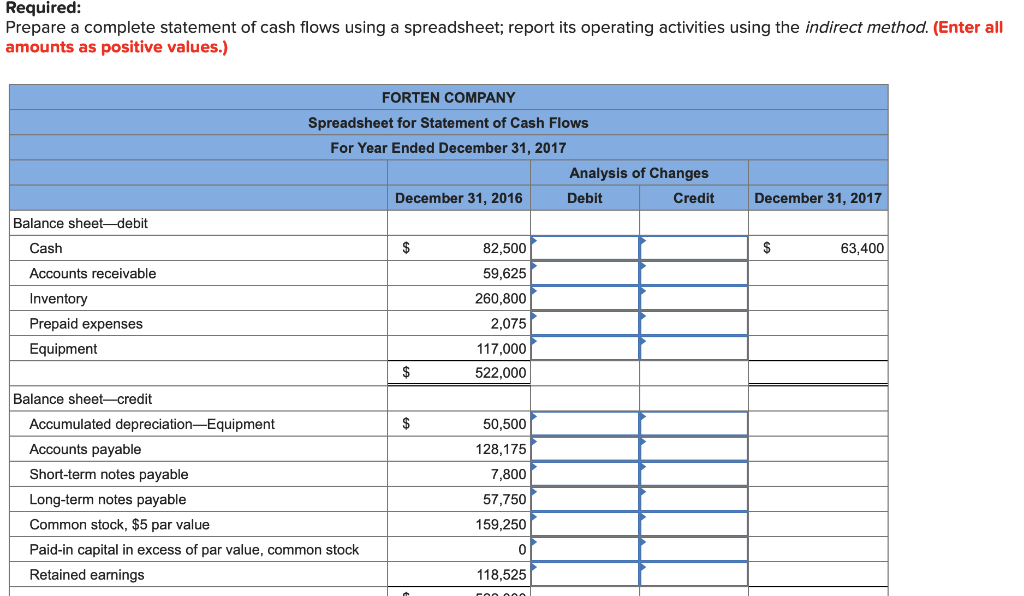Click the Inventory value '260,800'
This screenshot has width=1024, height=596.
500,298
